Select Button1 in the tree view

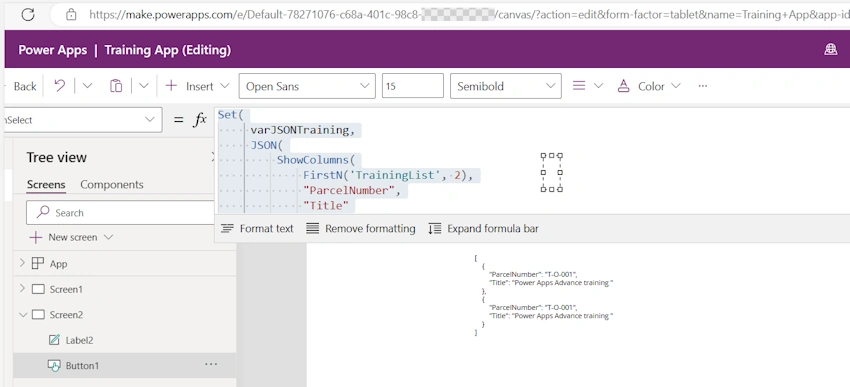click(x=82, y=366)
